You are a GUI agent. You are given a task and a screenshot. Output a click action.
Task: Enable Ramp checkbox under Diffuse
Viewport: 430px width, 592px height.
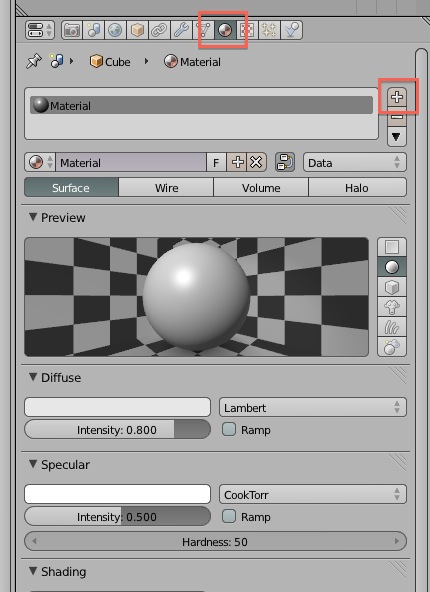point(229,429)
